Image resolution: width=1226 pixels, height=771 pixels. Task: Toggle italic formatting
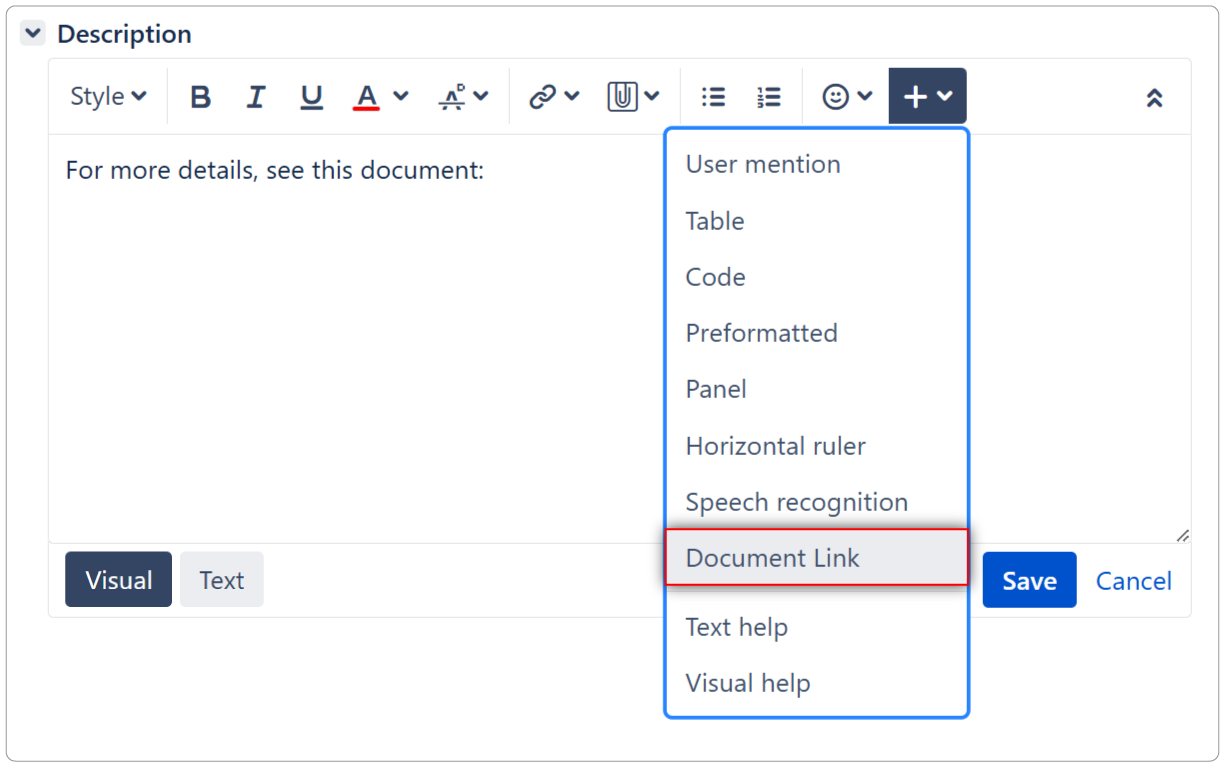pos(256,95)
